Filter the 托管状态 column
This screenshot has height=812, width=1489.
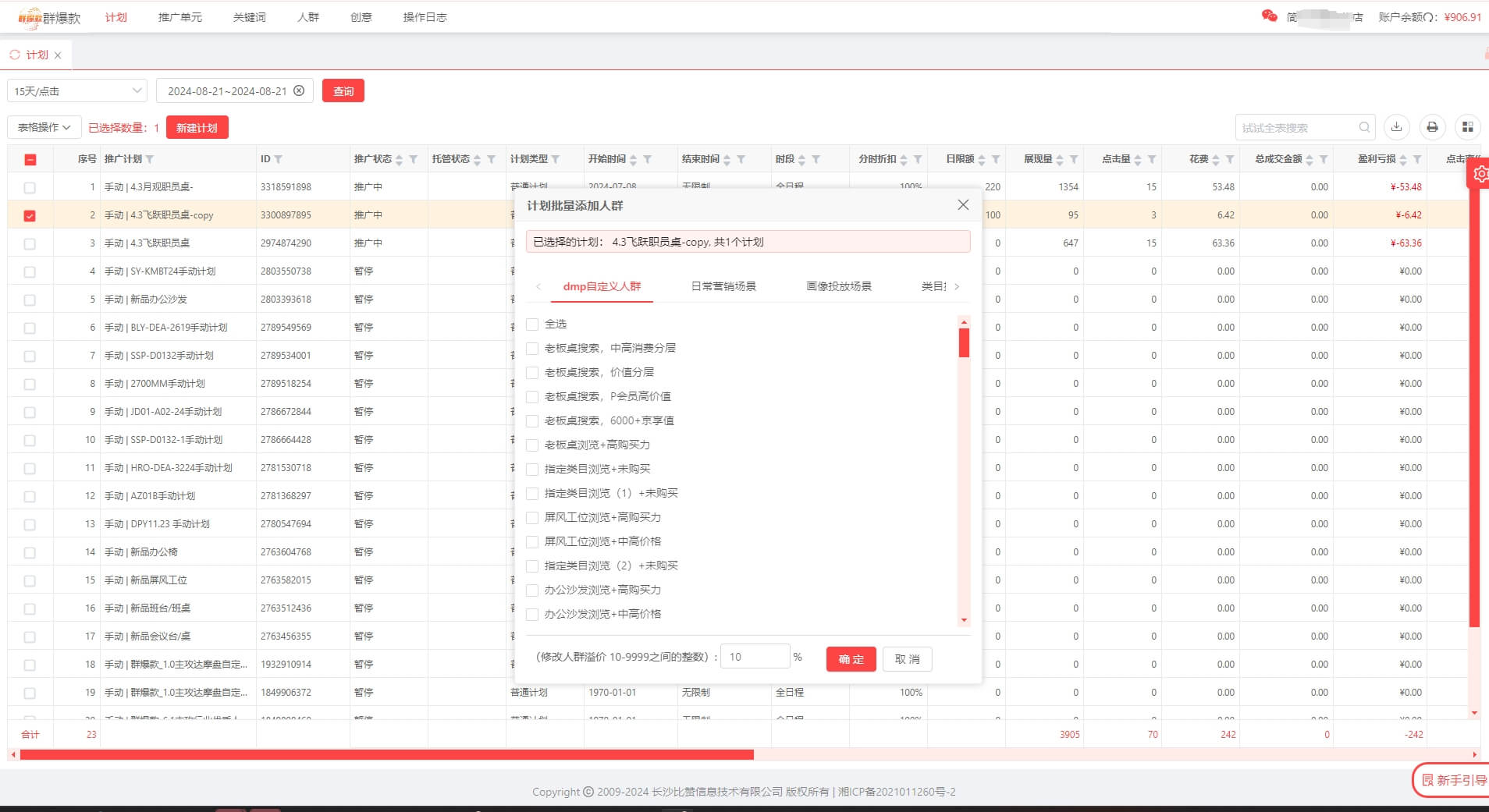[492, 159]
